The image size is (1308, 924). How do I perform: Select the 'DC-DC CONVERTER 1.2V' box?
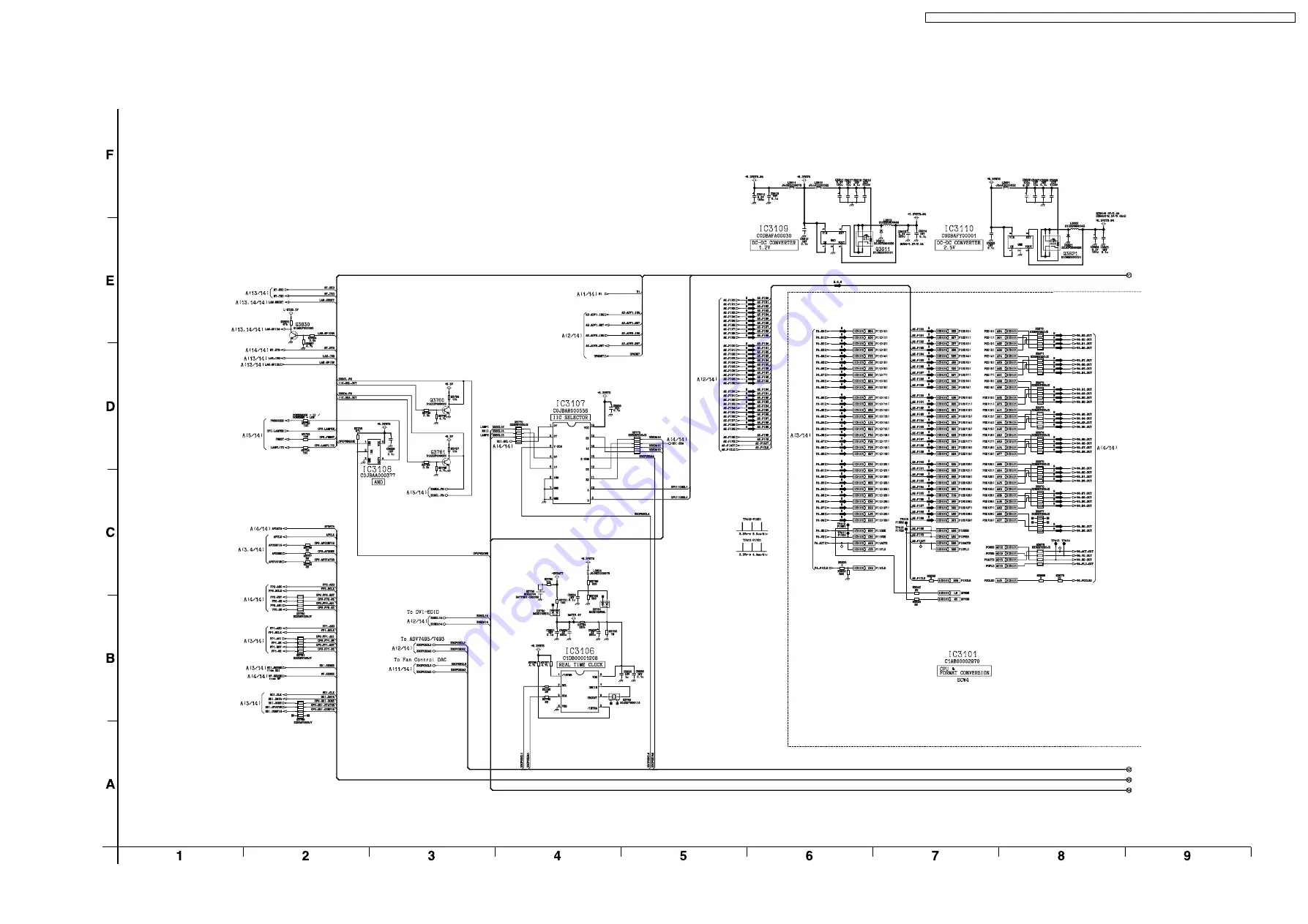pyautogui.click(x=774, y=245)
